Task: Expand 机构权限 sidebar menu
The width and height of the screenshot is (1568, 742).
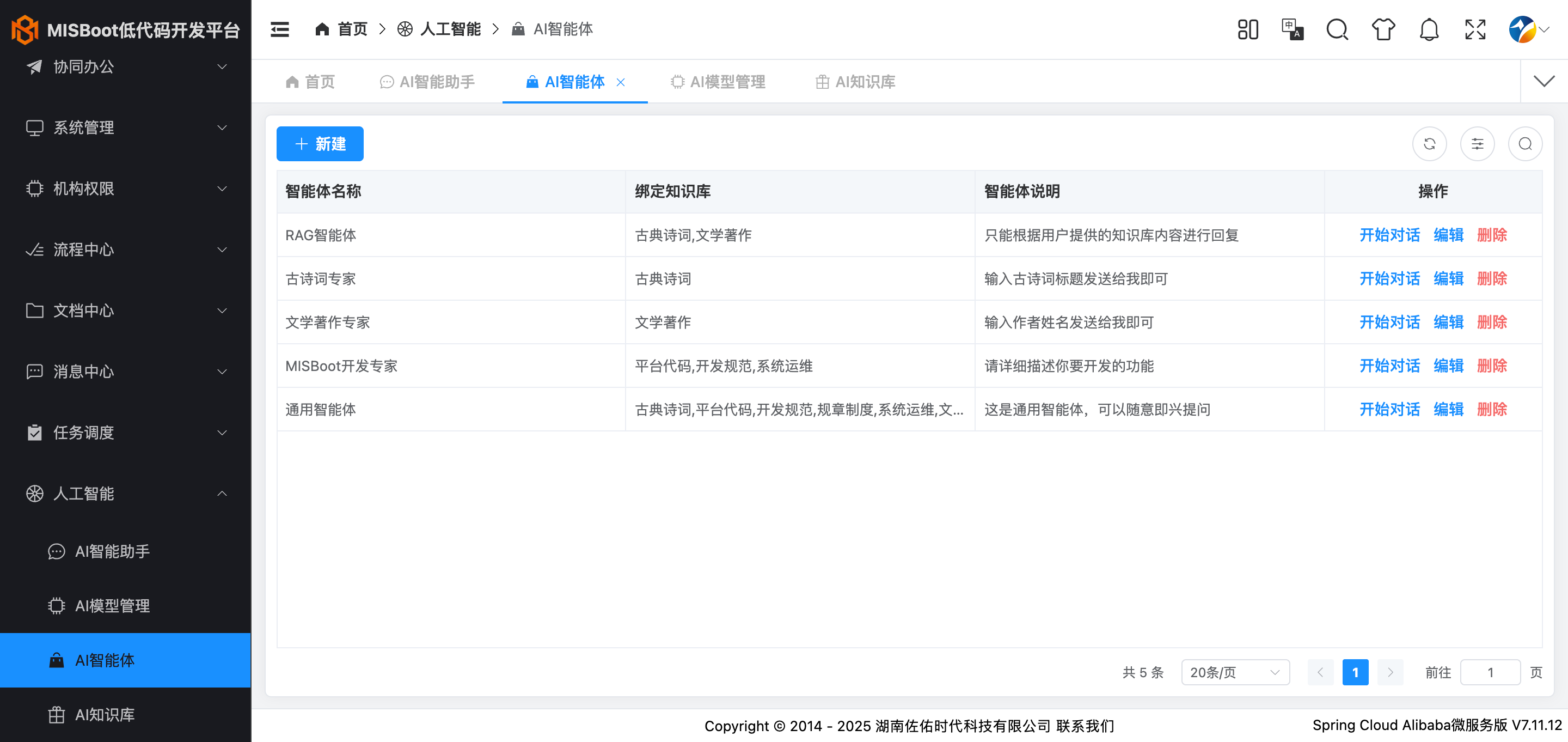Action: click(x=125, y=188)
